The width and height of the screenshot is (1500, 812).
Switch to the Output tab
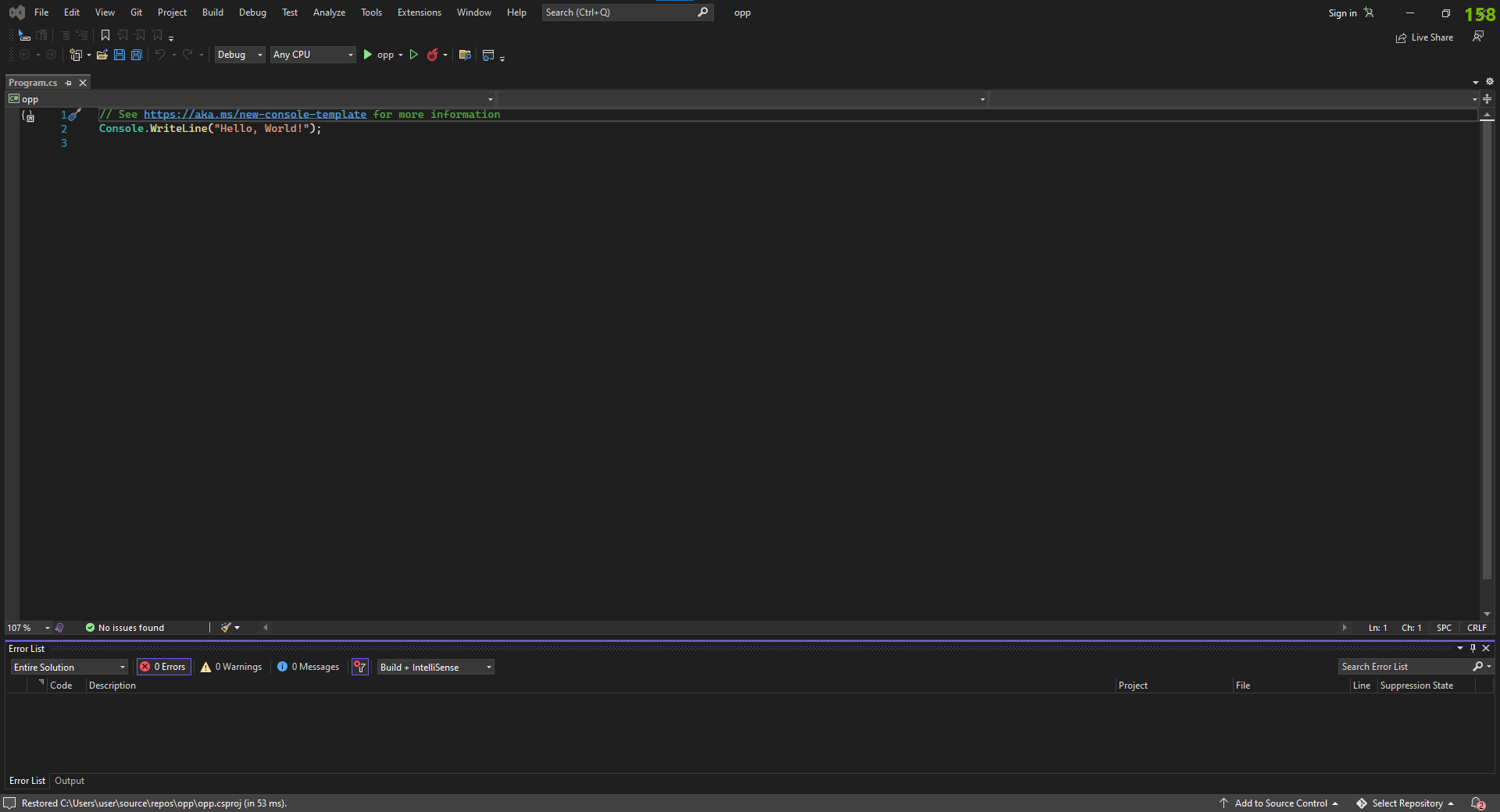point(70,781)
